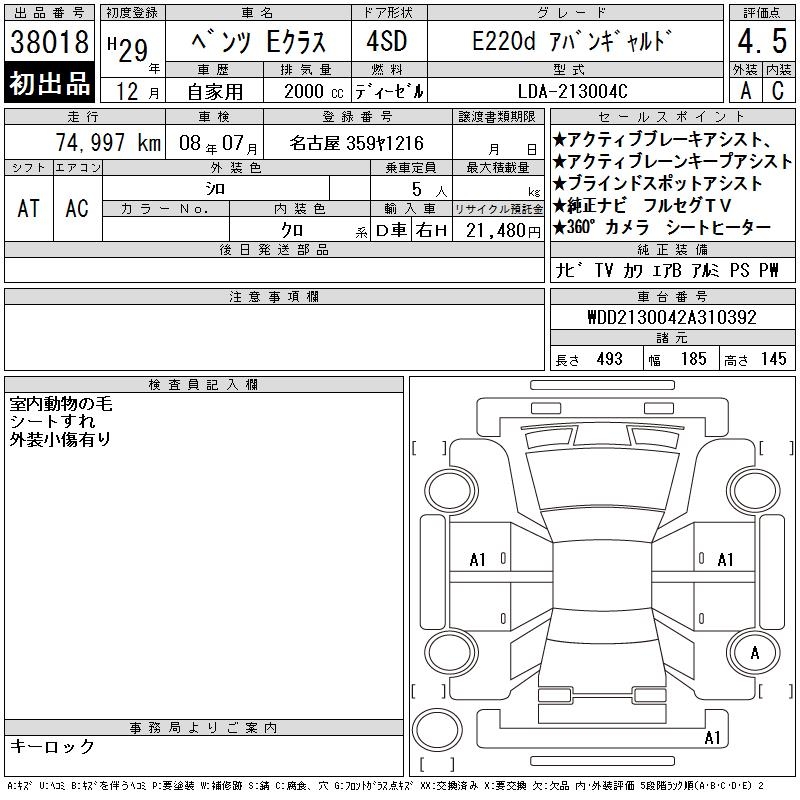Click A1 mark on the rear bumper
800x800 pixels.
(x=712, y=737)
